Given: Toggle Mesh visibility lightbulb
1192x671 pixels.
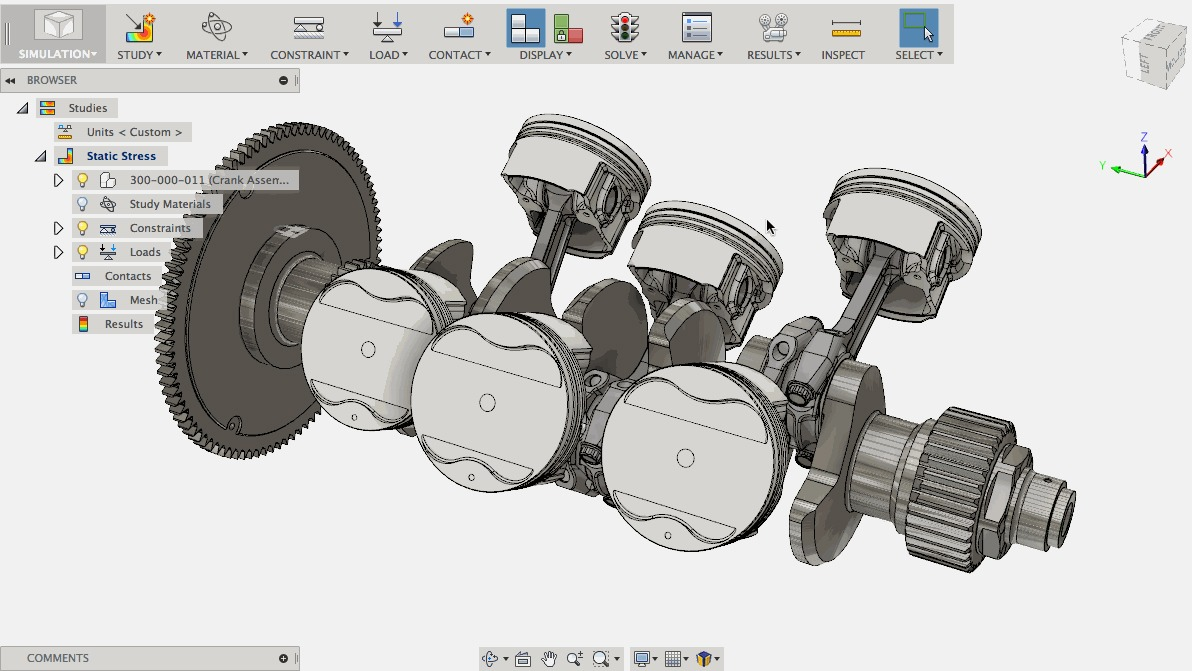Looking at the screenshot, I should tap(83, 300).
